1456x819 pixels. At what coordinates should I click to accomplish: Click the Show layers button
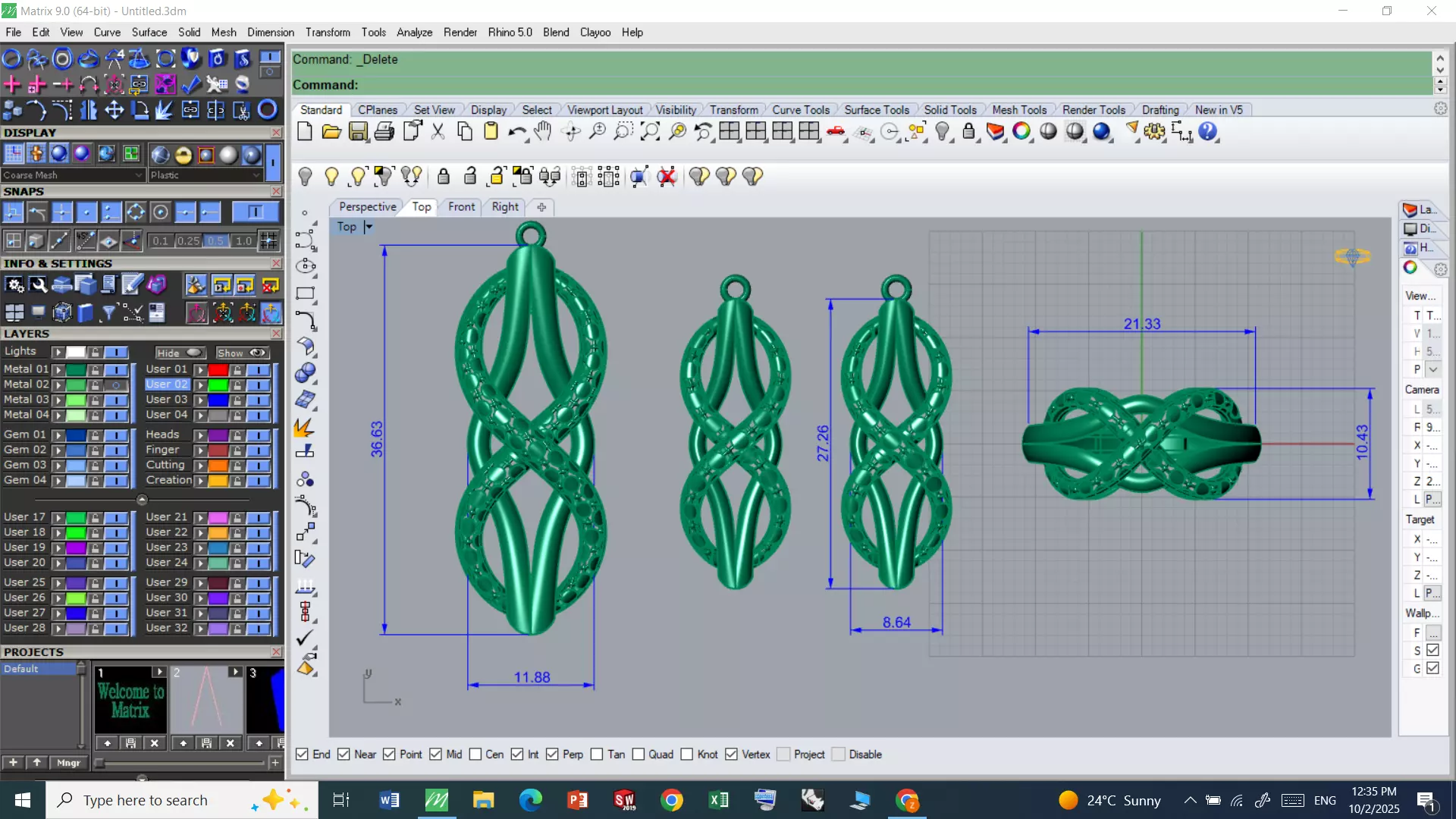[x=241, y=353]
